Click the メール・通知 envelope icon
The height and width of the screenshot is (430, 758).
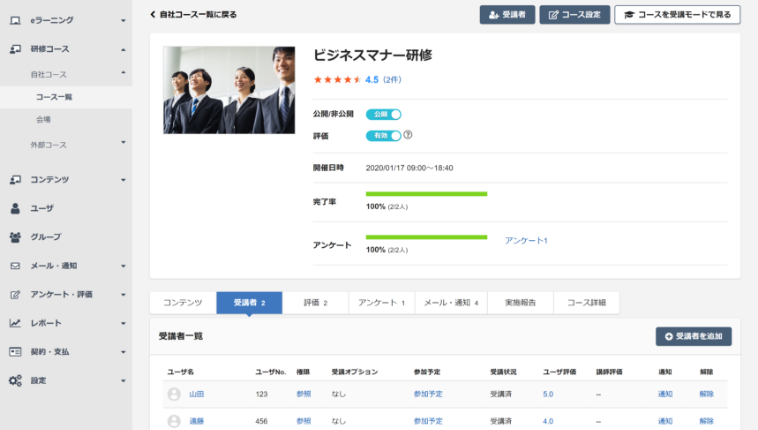coord(15,266)
